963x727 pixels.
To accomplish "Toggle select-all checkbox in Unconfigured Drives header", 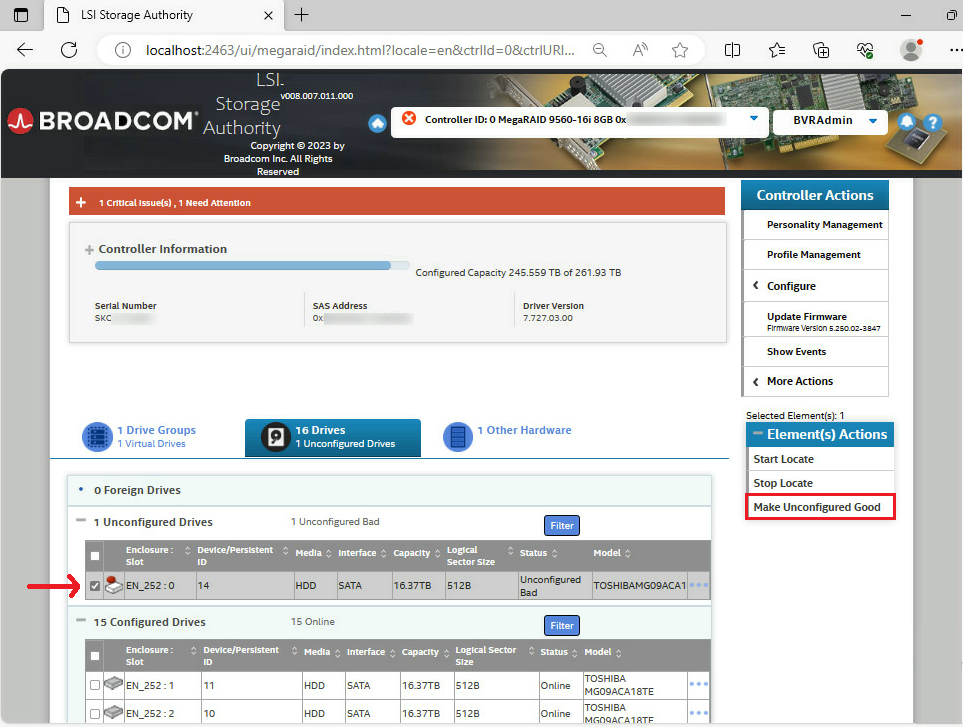I will [x=95, y=556].
